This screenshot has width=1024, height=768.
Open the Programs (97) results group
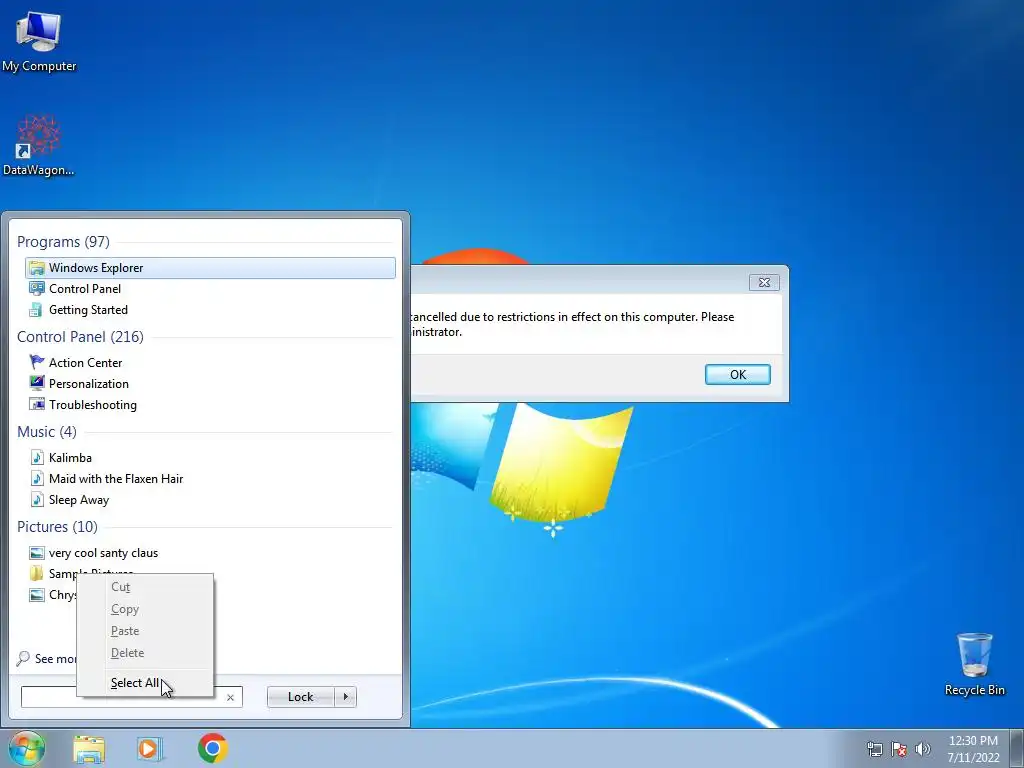click(x=63, y=242)
